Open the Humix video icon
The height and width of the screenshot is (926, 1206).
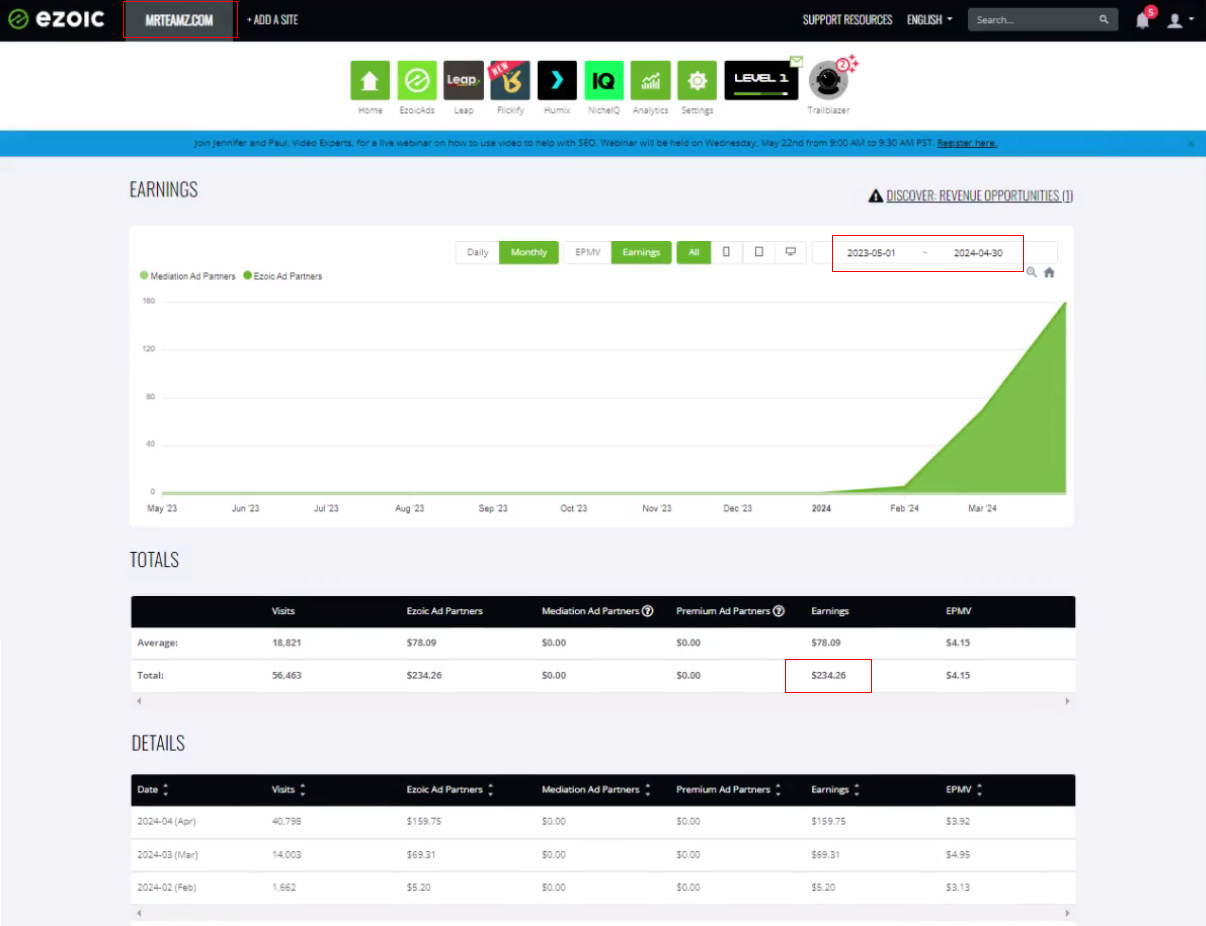(x=557, y=80)
